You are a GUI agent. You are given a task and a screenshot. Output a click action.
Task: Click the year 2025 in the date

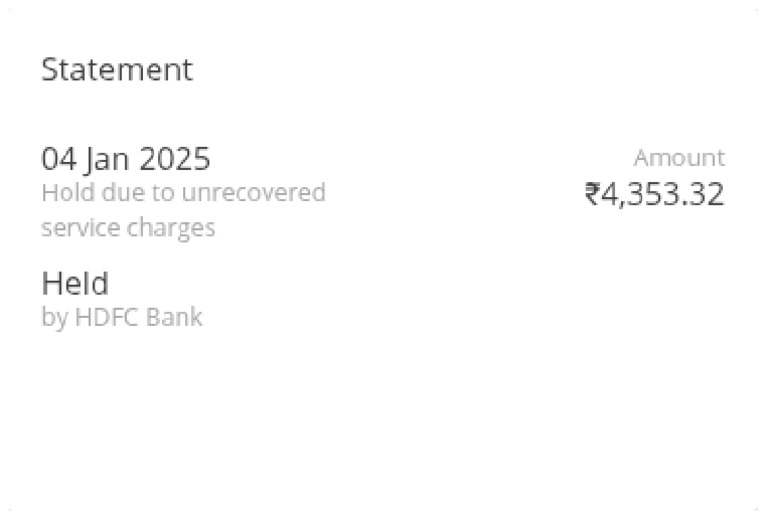click(x=175, y=159)
